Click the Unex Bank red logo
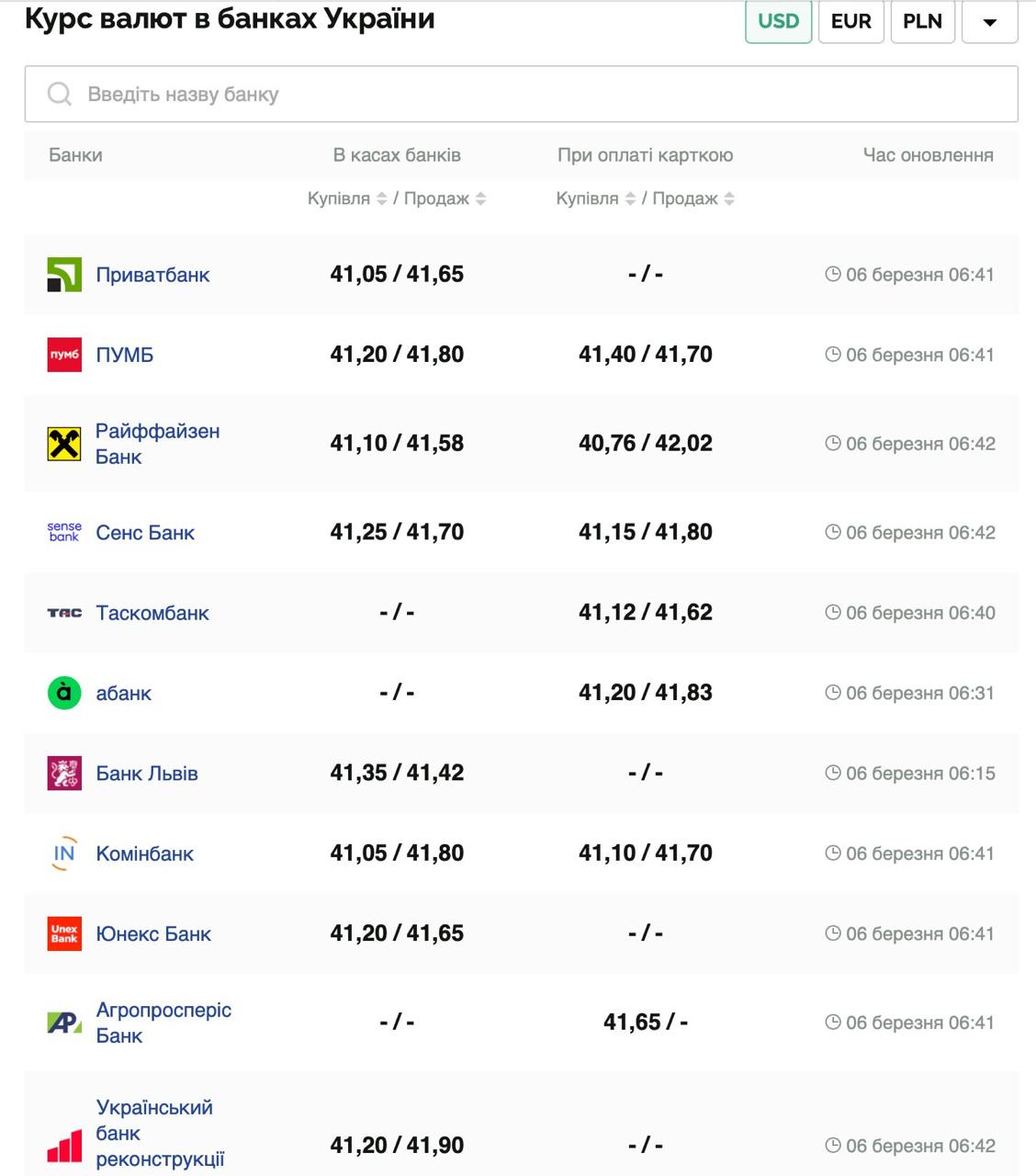The image size is (1036, 1176). click(64, 933)
